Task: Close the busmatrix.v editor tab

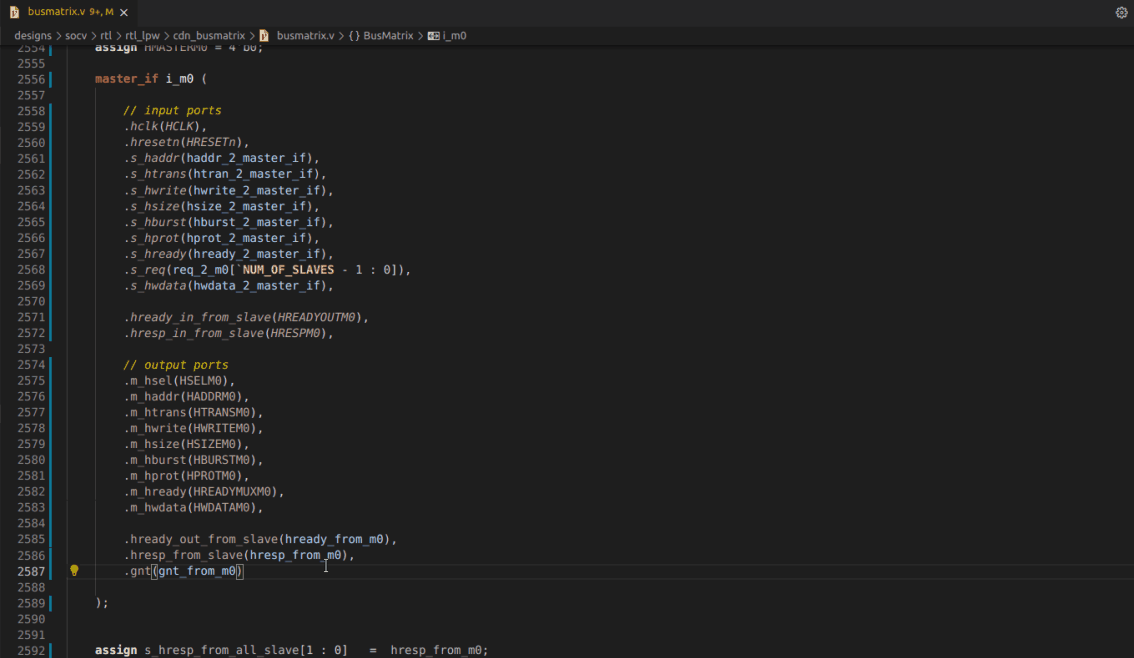Action: click(x=123, y=13)
